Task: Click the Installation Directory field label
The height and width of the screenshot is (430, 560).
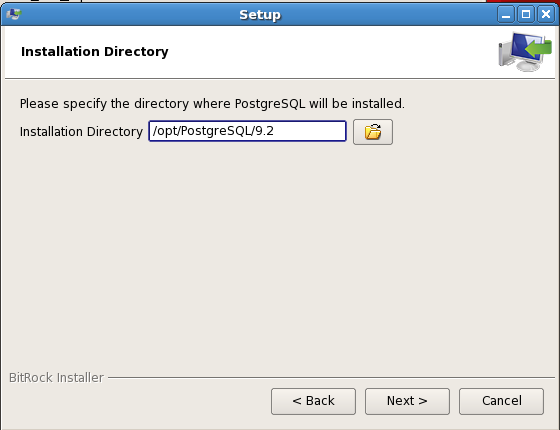Action: pos(81,132)
